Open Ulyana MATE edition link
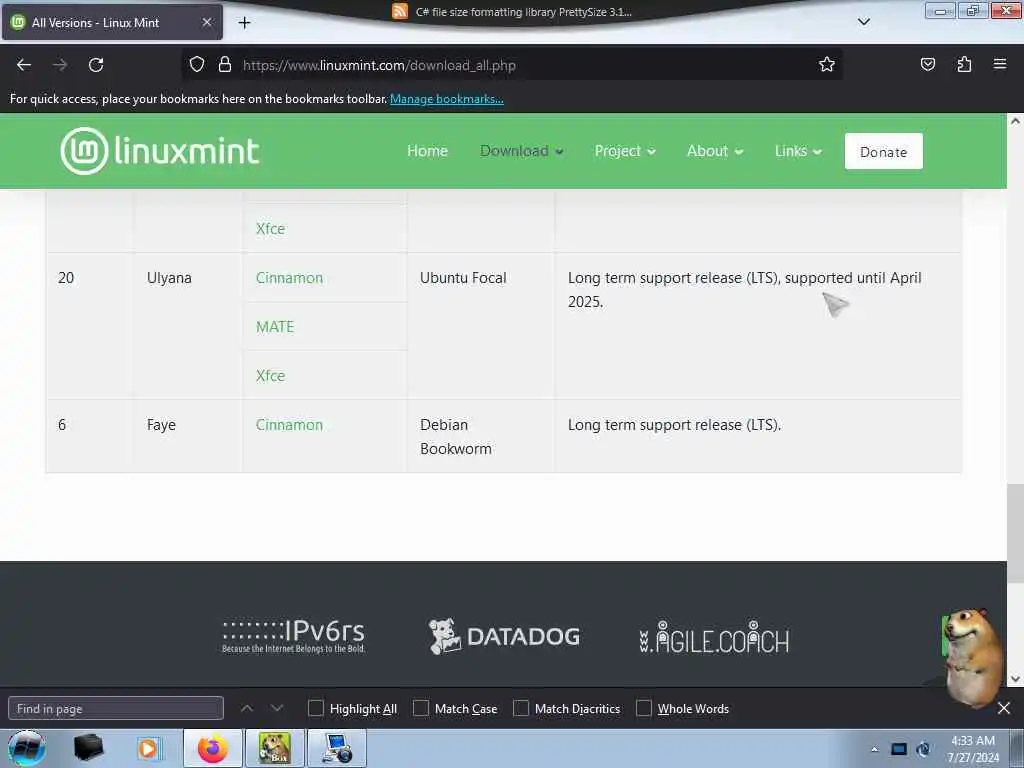 click(275, 327)
